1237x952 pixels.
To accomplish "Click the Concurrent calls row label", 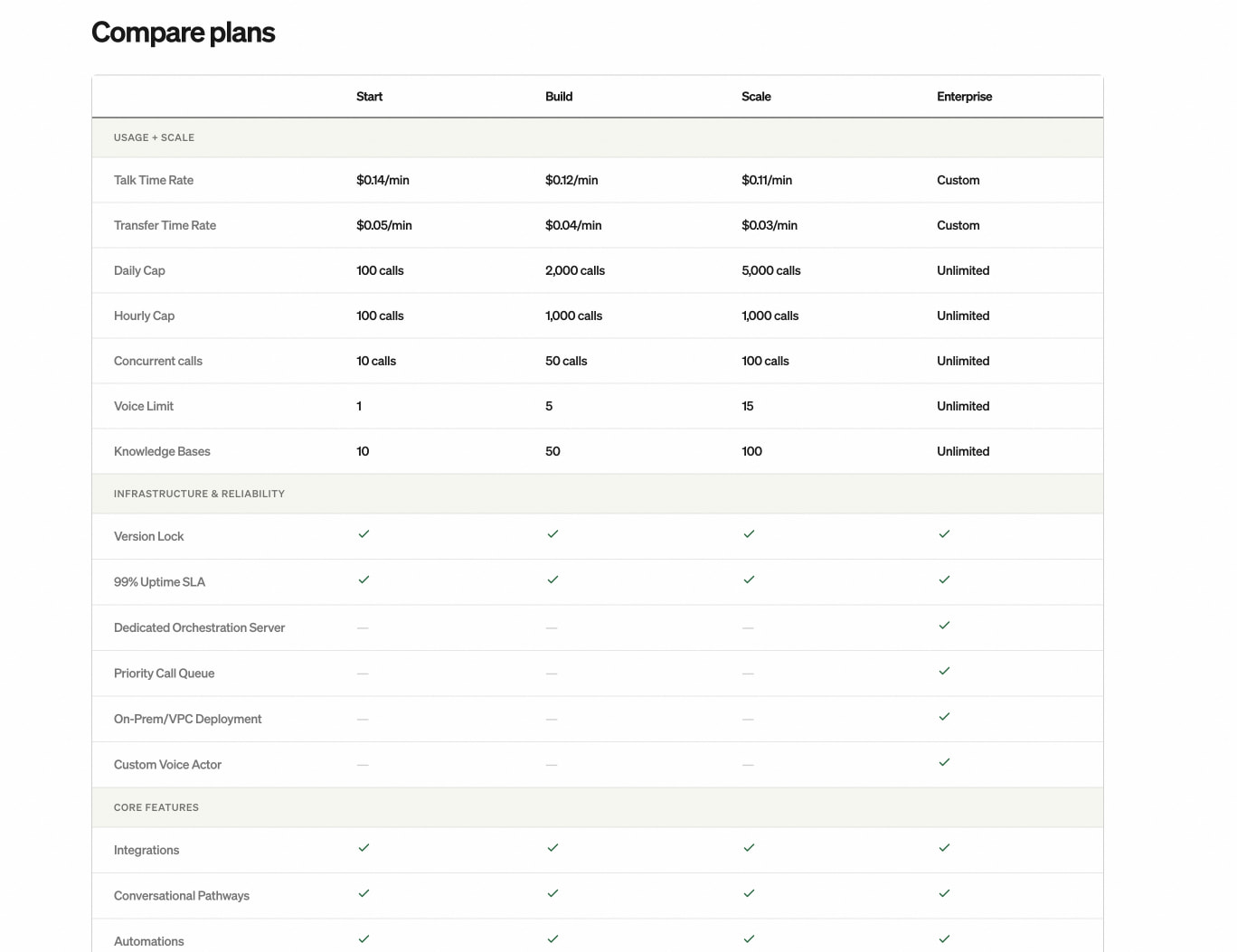I will (158, 361).
